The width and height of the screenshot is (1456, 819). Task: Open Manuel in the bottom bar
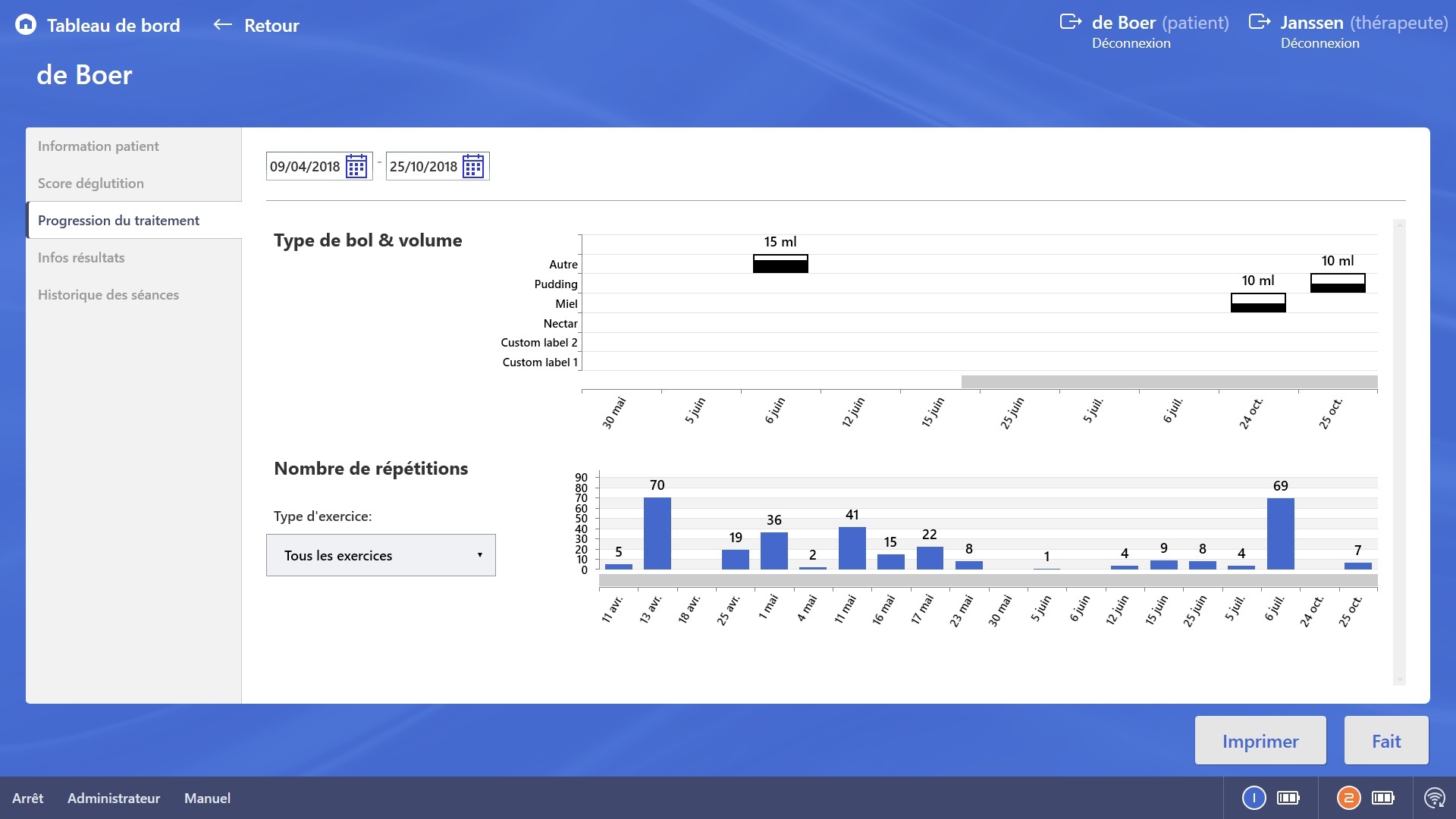point(207,798)
